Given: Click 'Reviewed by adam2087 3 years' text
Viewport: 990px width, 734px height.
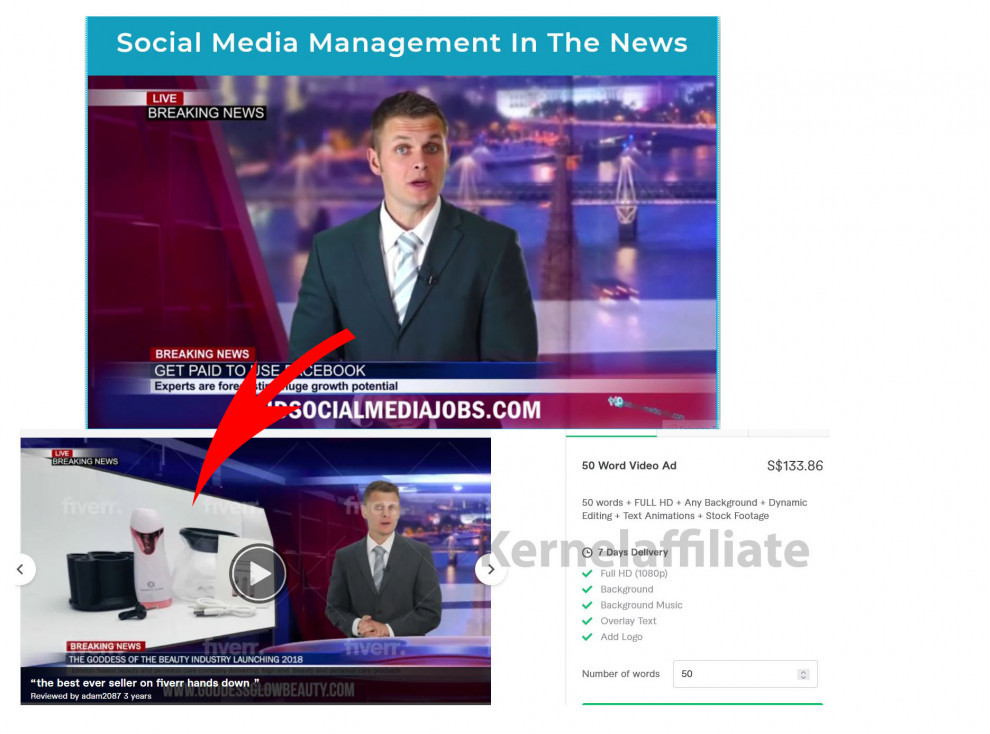Looking at the screenshot, I should (x=91, y=696).
